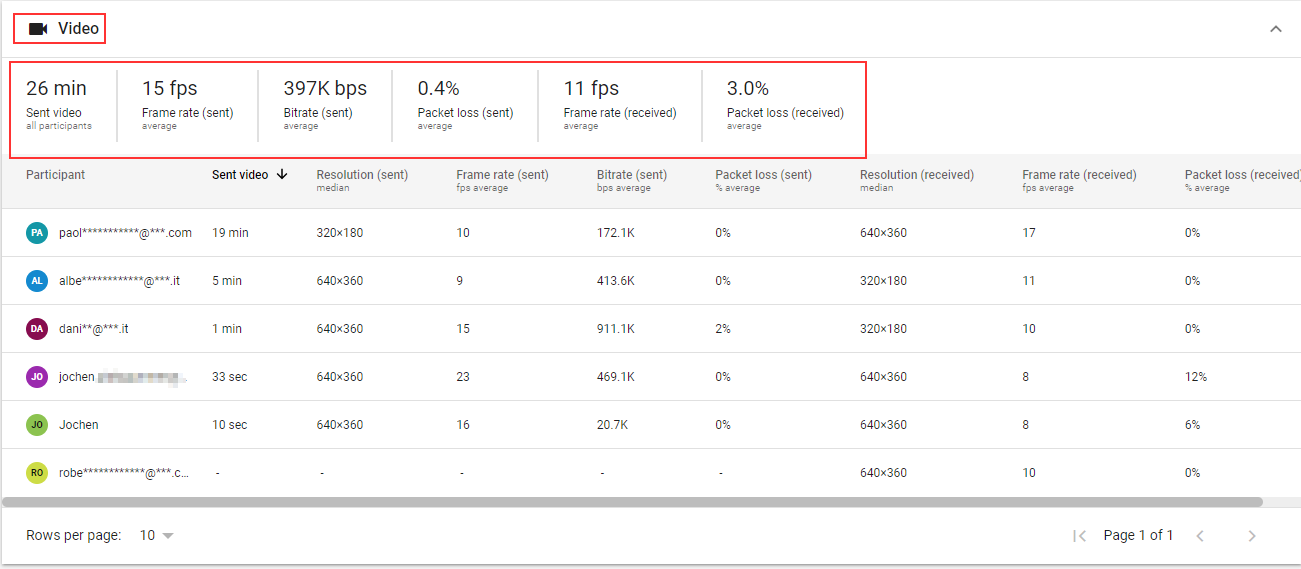Go to the first page button
Screen dimensions: 1301x569
point(1079,536)
